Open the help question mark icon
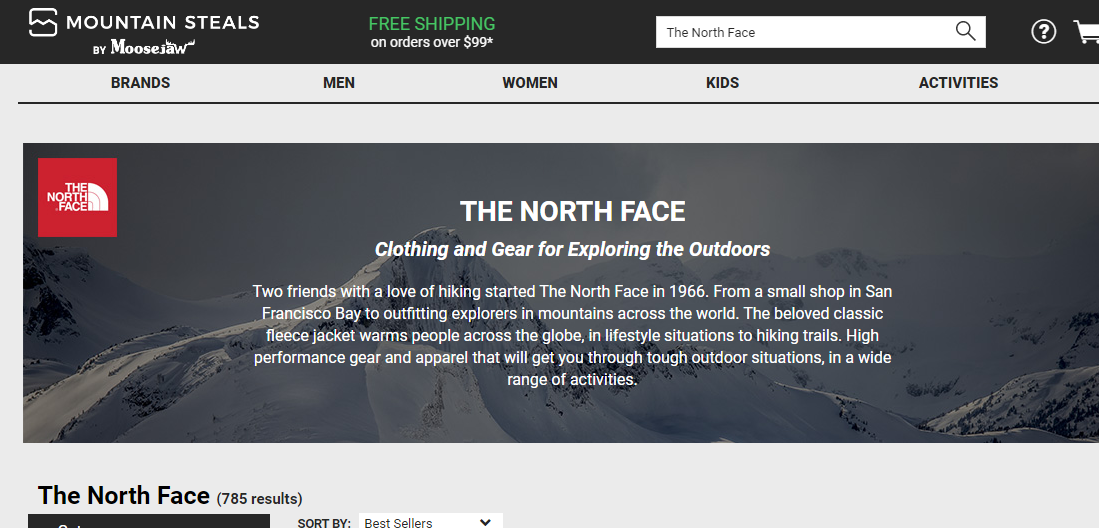1099x528 pixels. (1043, 32)
